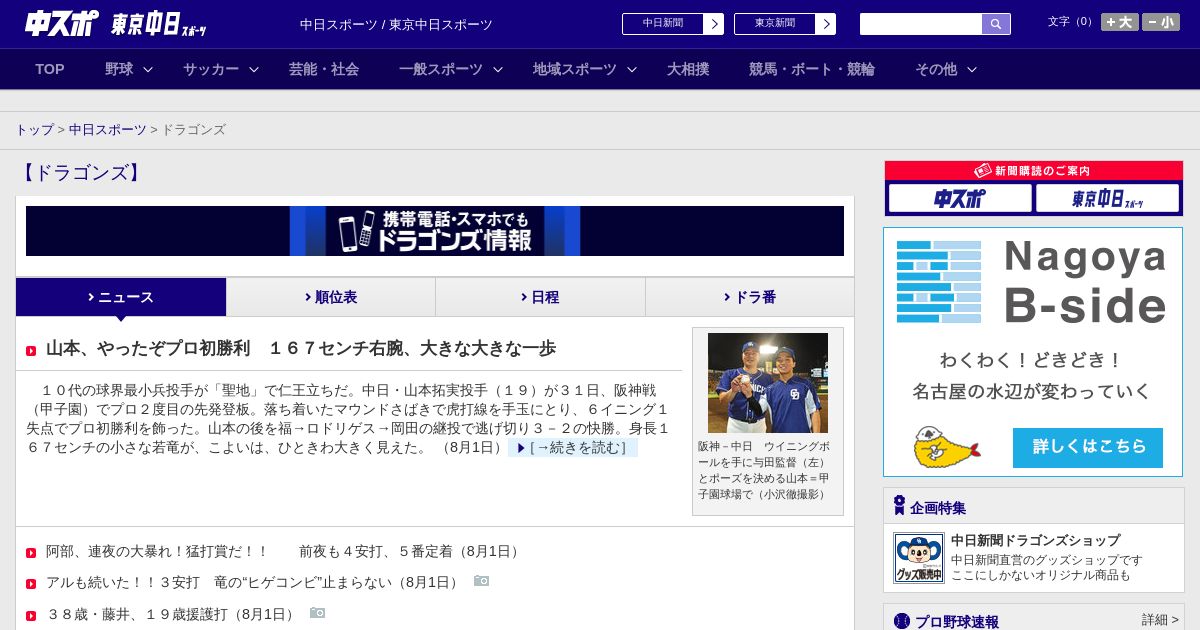Expand the サッカー navigation dropdown
This screenshot has height=630, width=1200.
click(x=221, y=69)
